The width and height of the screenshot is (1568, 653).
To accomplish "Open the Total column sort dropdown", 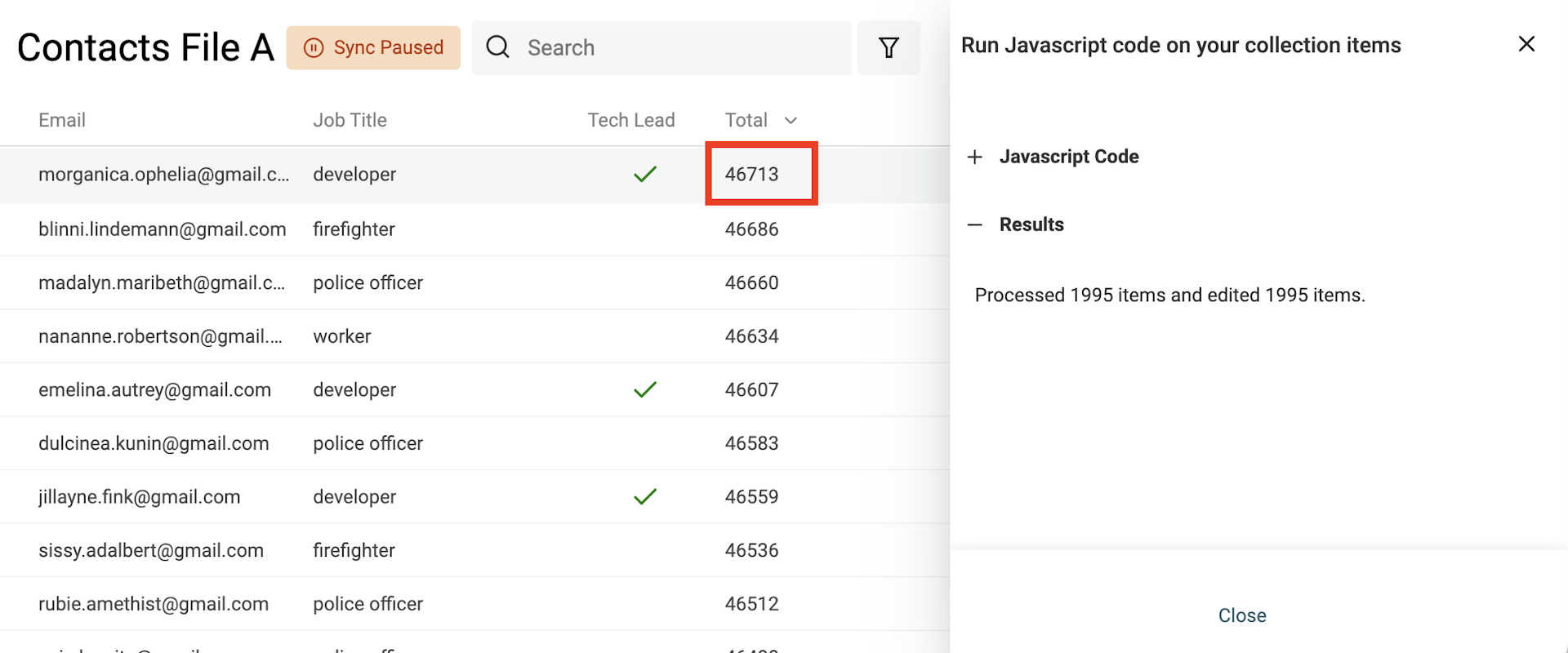I will (x=790, y=121).
